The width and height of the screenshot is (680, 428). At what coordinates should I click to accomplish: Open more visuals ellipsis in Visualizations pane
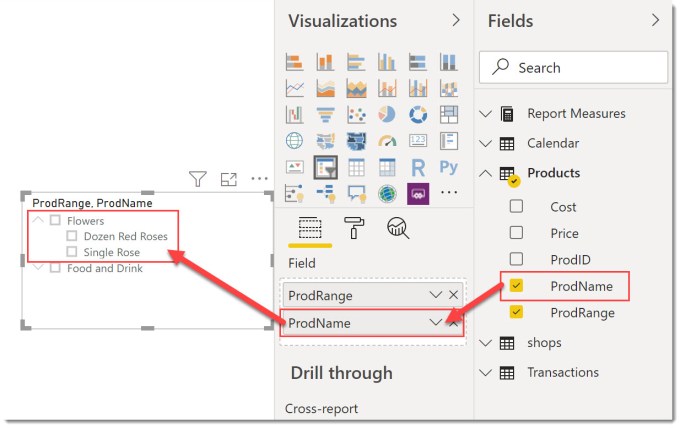click(x=448, y=192)
